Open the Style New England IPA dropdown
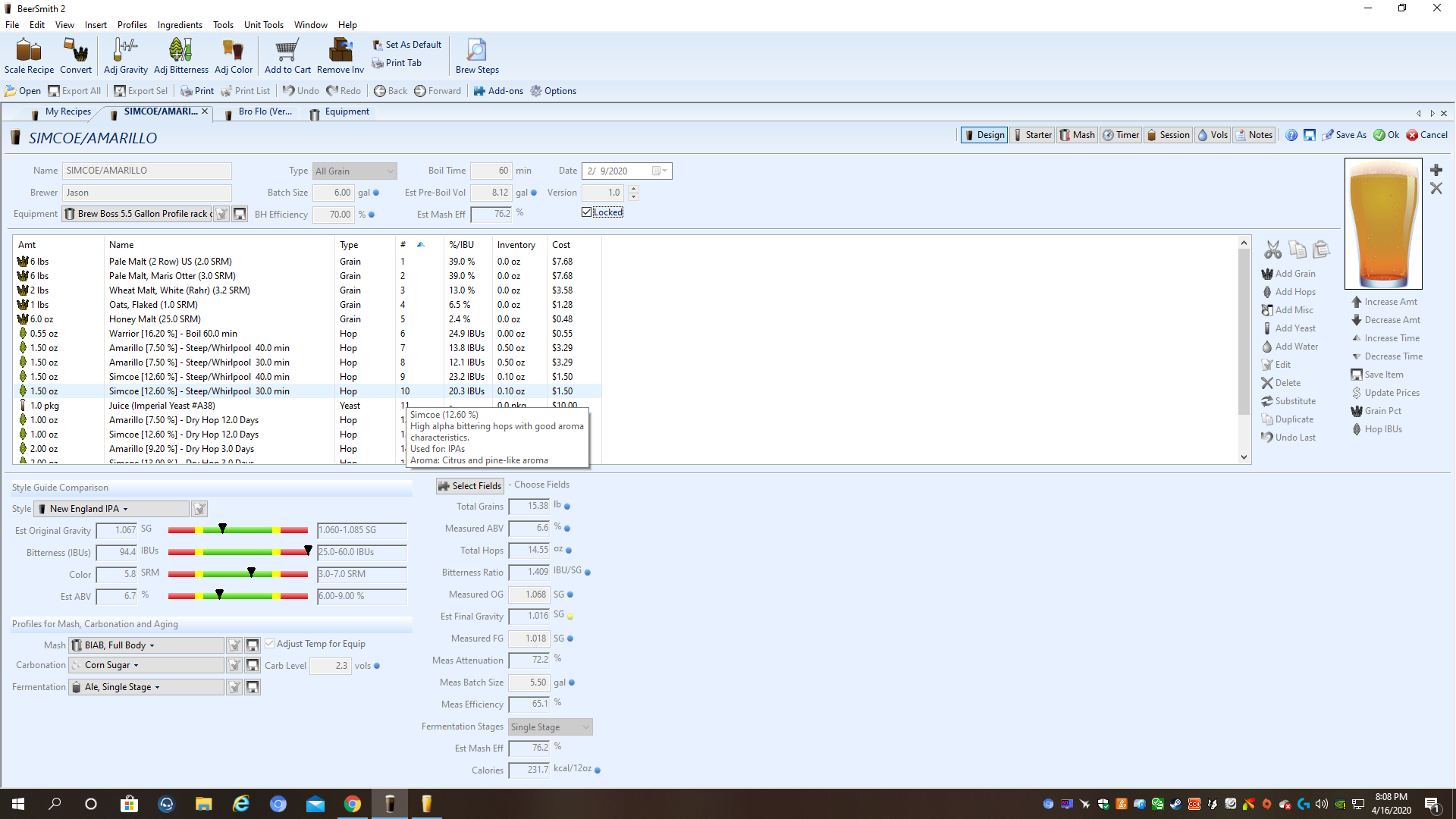The image size is (1456, 819). pos(111,509)
